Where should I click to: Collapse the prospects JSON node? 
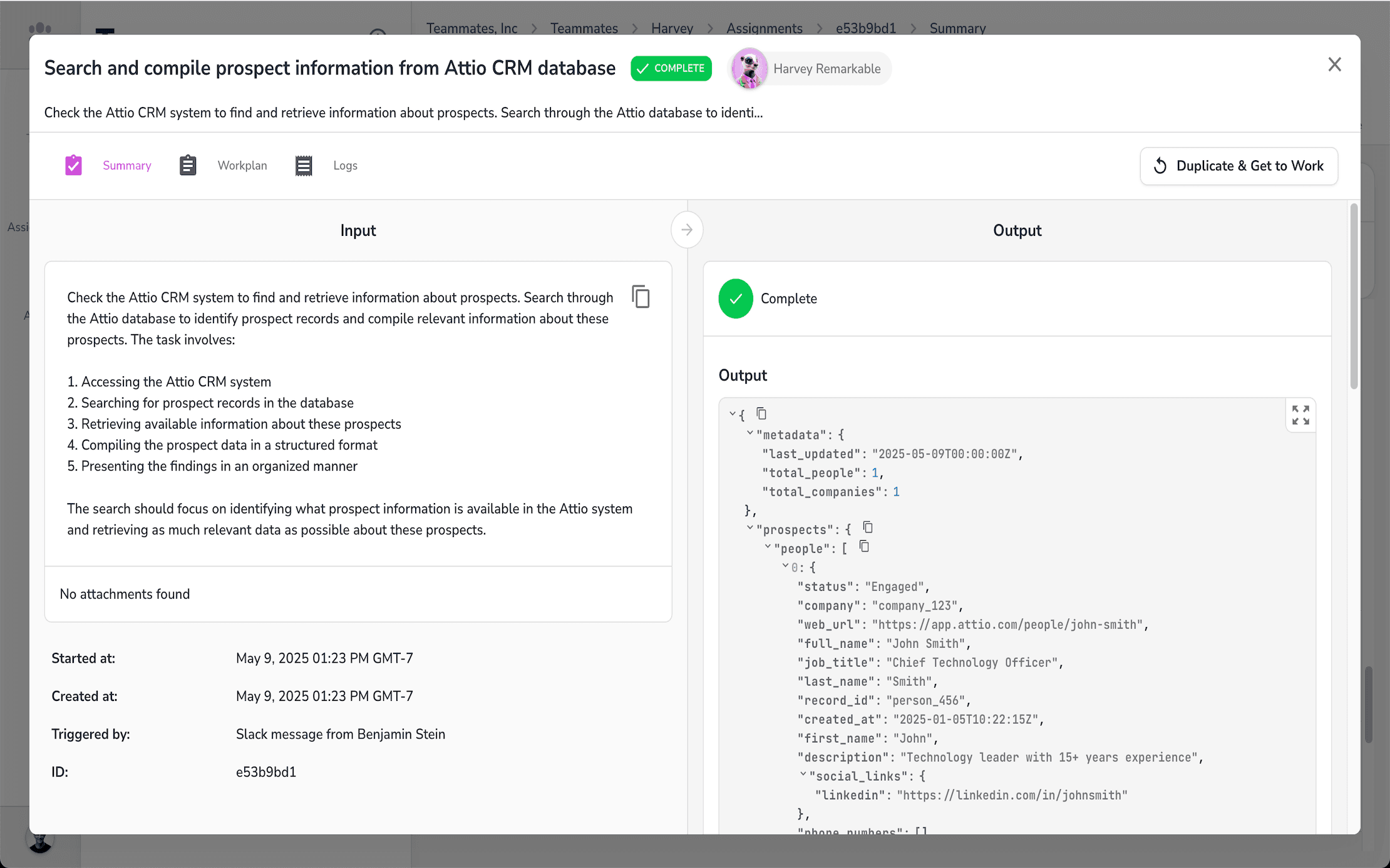749,528
